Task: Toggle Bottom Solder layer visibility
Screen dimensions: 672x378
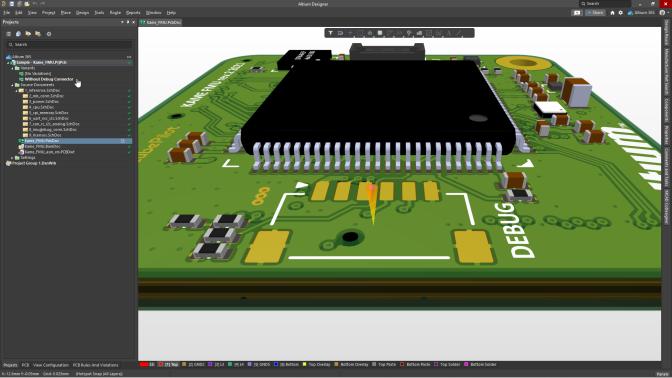Action: click(480, 365)
